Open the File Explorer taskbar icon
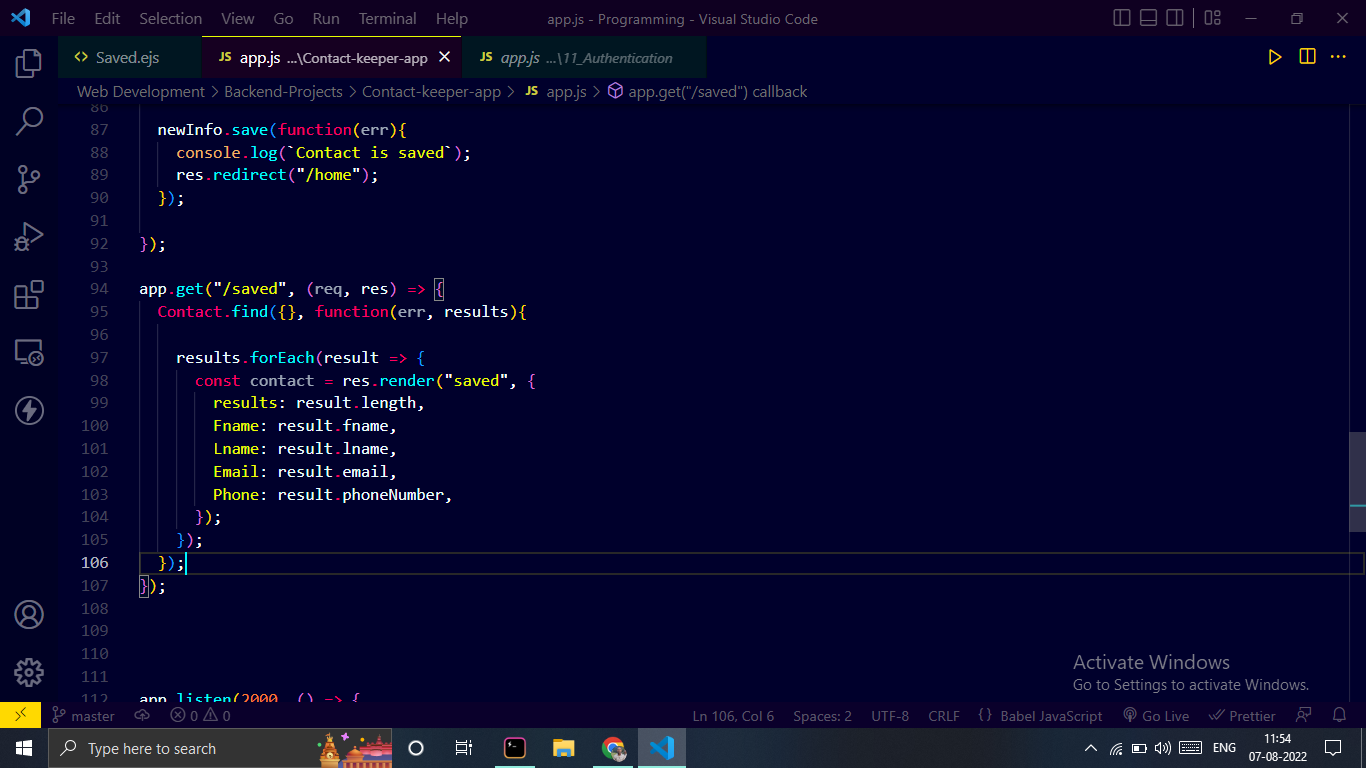This screenshot has height=768, width=1366. pos(564,748)
